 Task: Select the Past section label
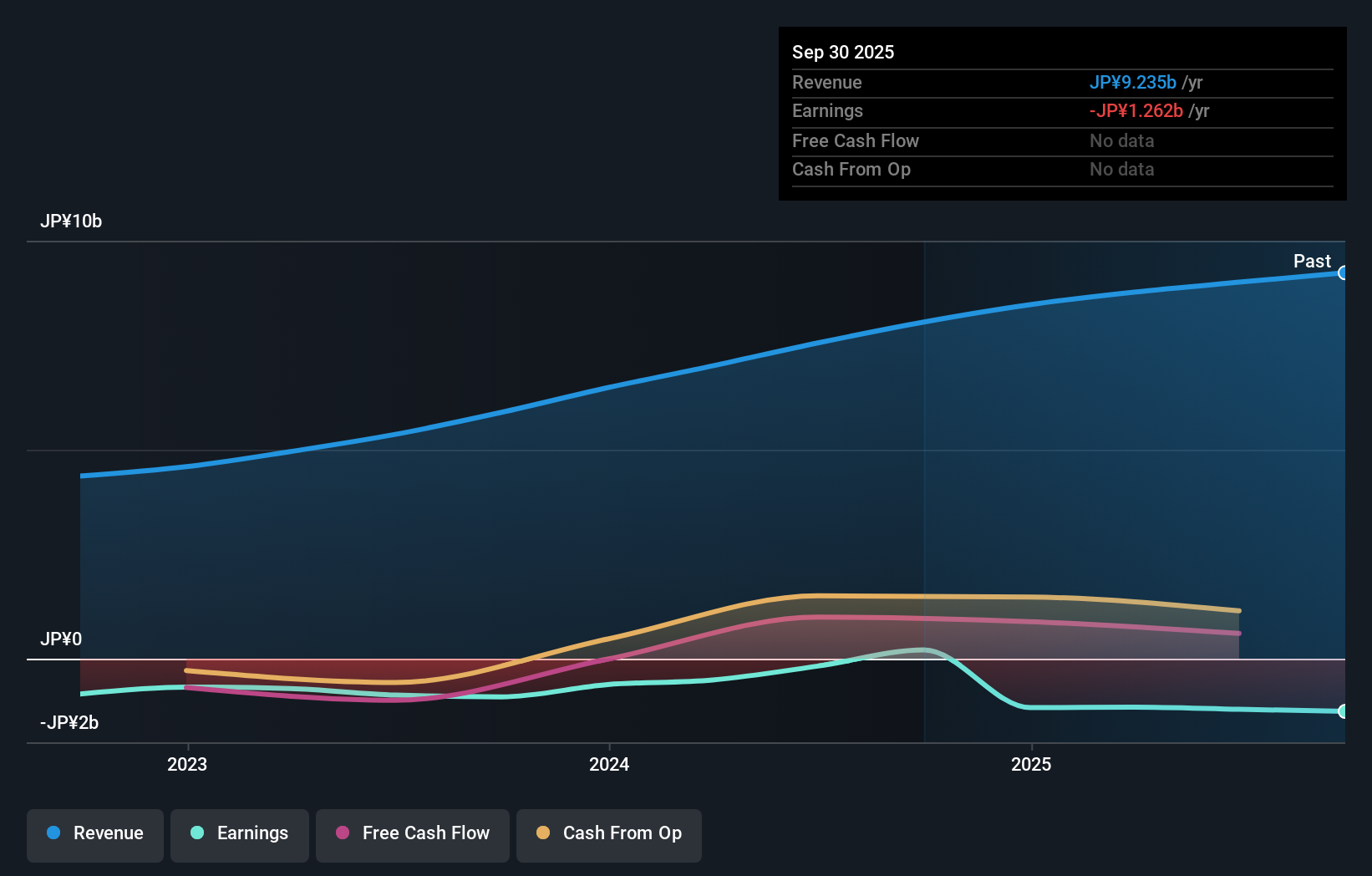point(1311,261)
